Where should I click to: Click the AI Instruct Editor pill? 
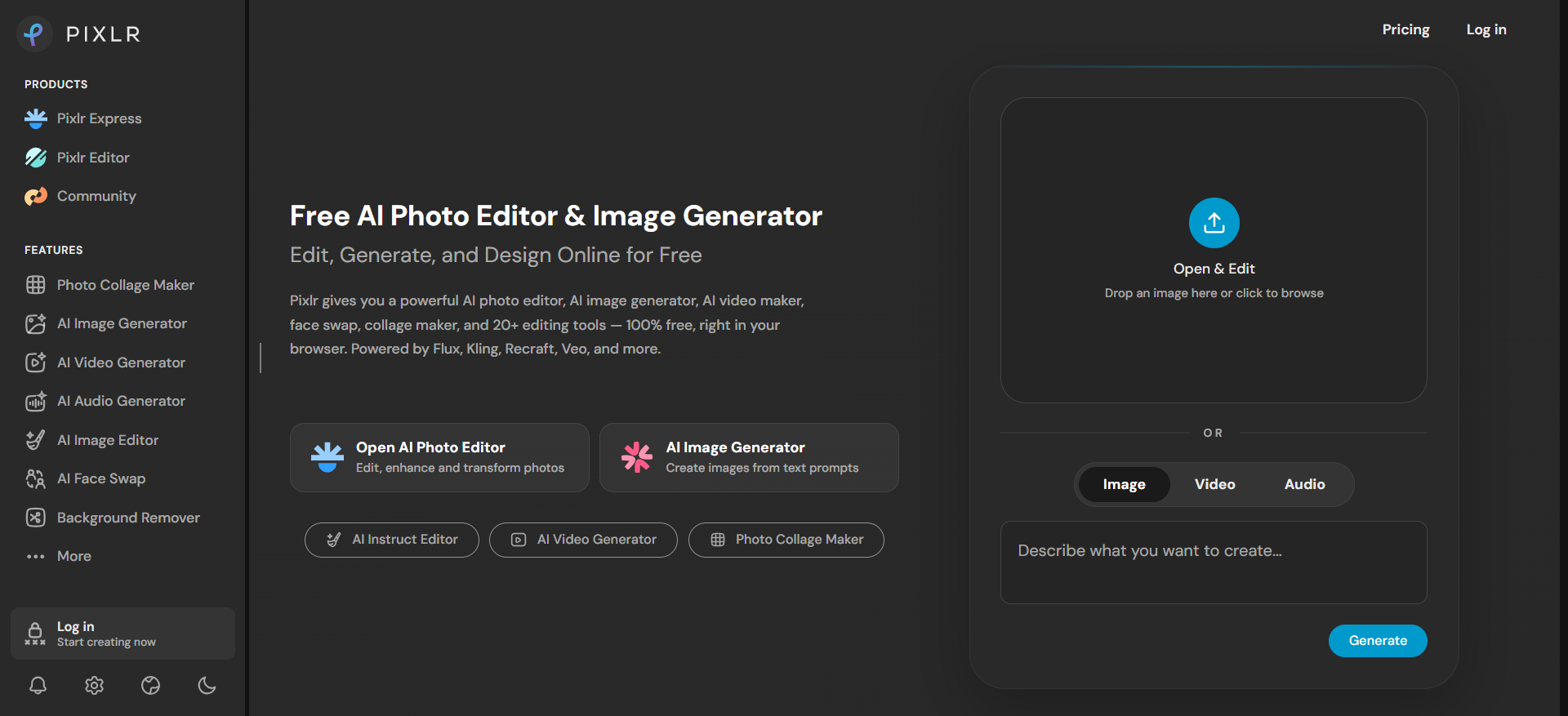coord(392,540)
